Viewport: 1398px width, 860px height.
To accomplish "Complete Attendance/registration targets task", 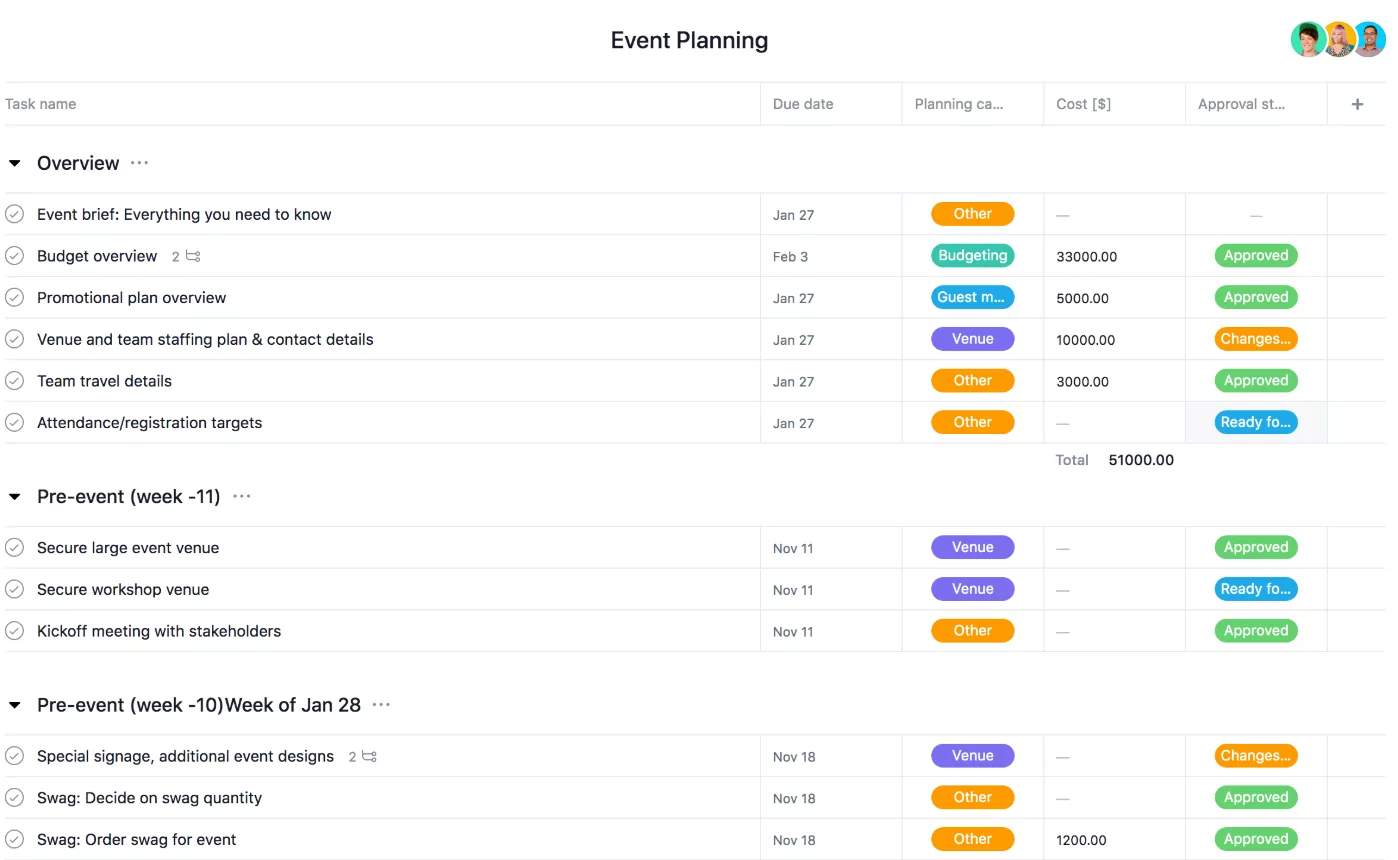I will click(x=14, y=423).
